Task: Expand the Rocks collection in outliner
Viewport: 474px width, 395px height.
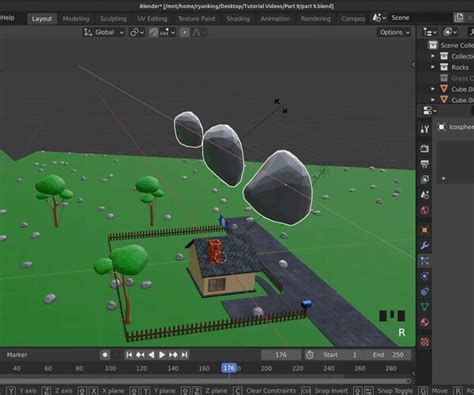Action: pos(433,67)
